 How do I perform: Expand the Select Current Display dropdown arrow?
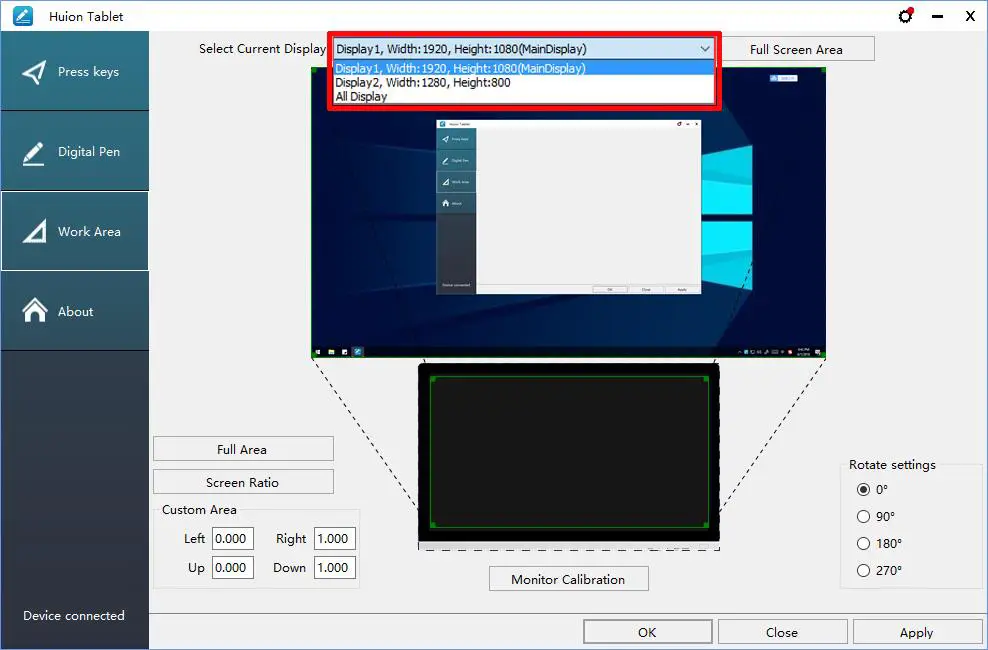[704, 48]
